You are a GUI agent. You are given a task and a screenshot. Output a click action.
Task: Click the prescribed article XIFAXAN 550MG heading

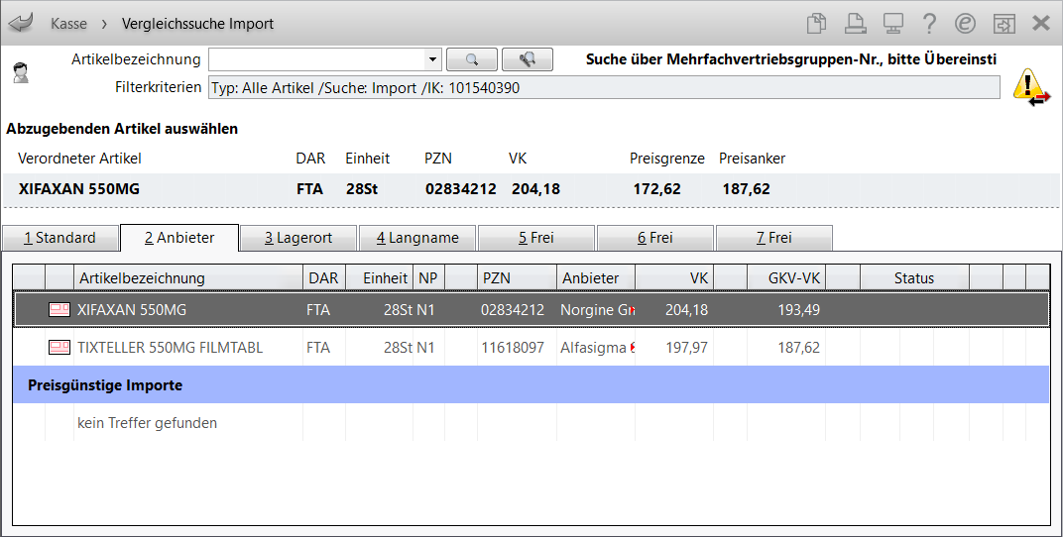click(79, 188)
